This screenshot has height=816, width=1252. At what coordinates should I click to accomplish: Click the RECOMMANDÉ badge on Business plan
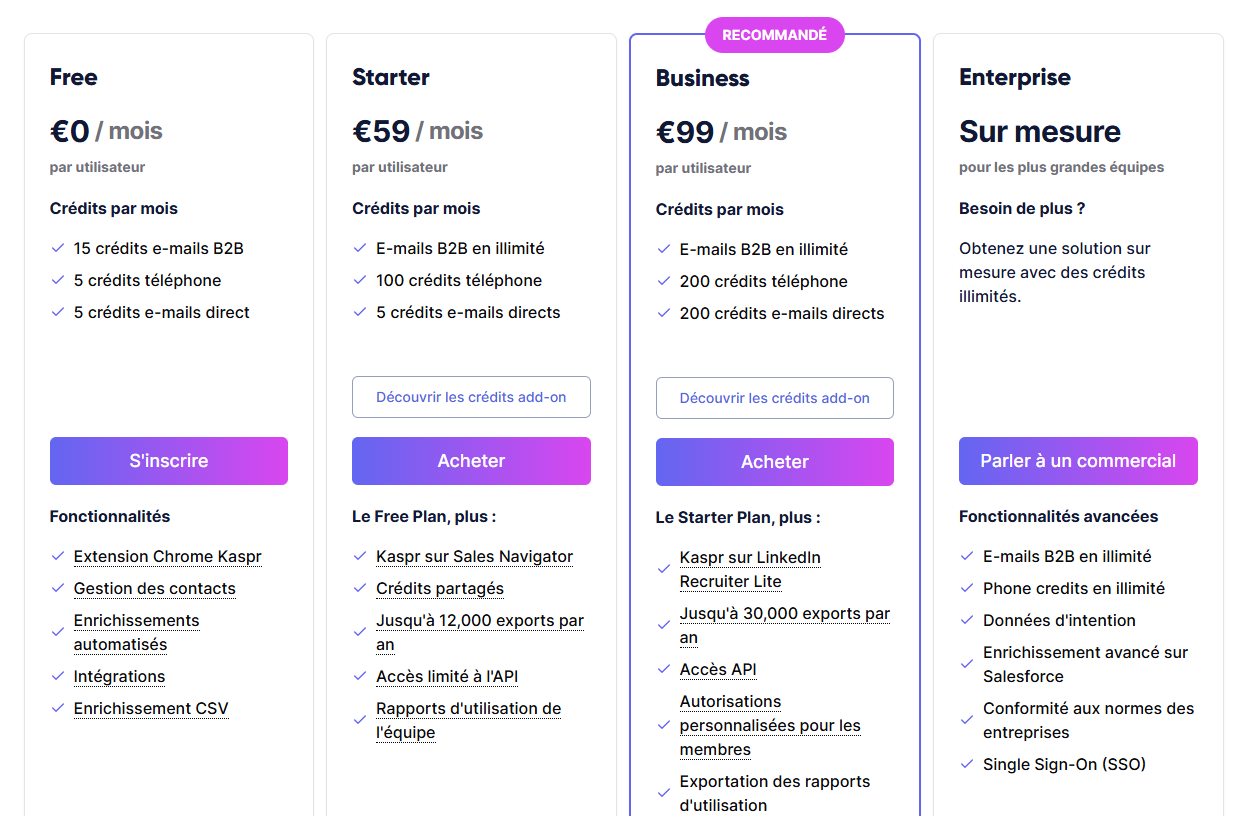775,35
